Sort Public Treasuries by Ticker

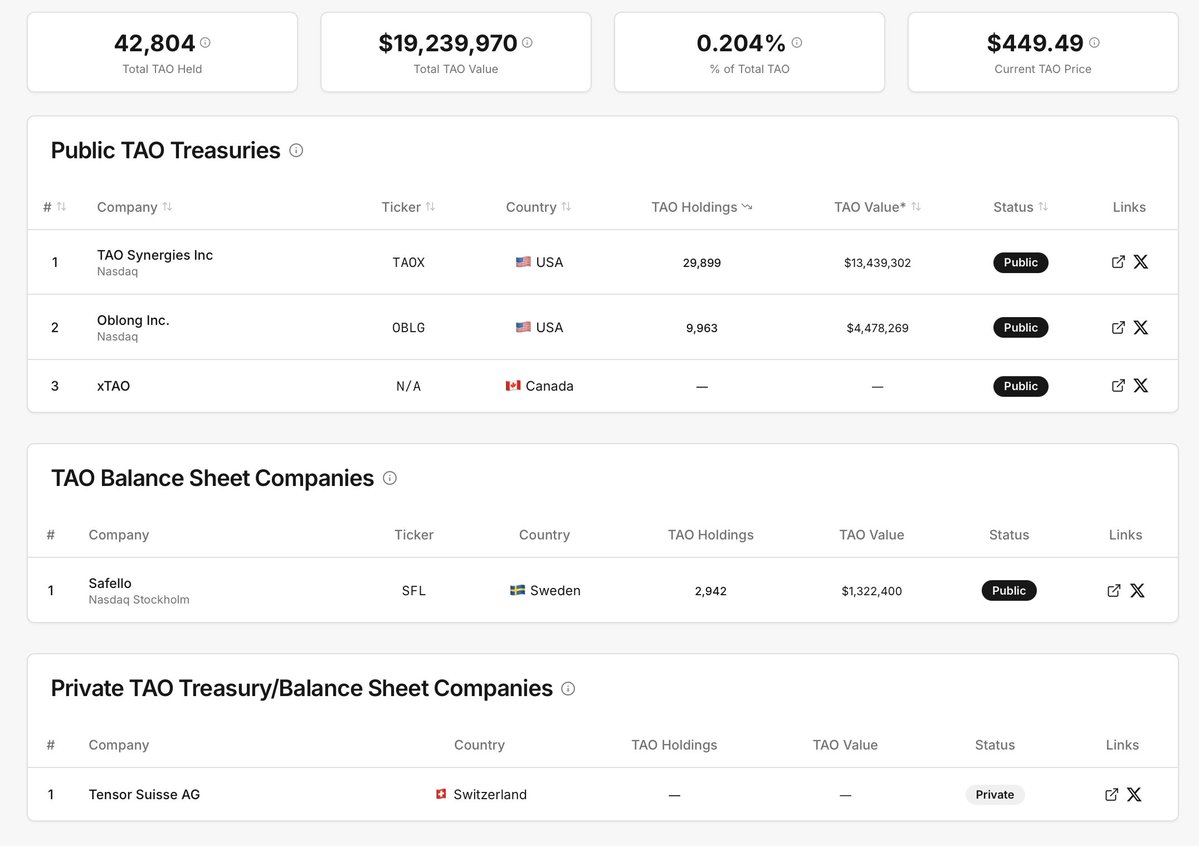(x=408, y=207)
